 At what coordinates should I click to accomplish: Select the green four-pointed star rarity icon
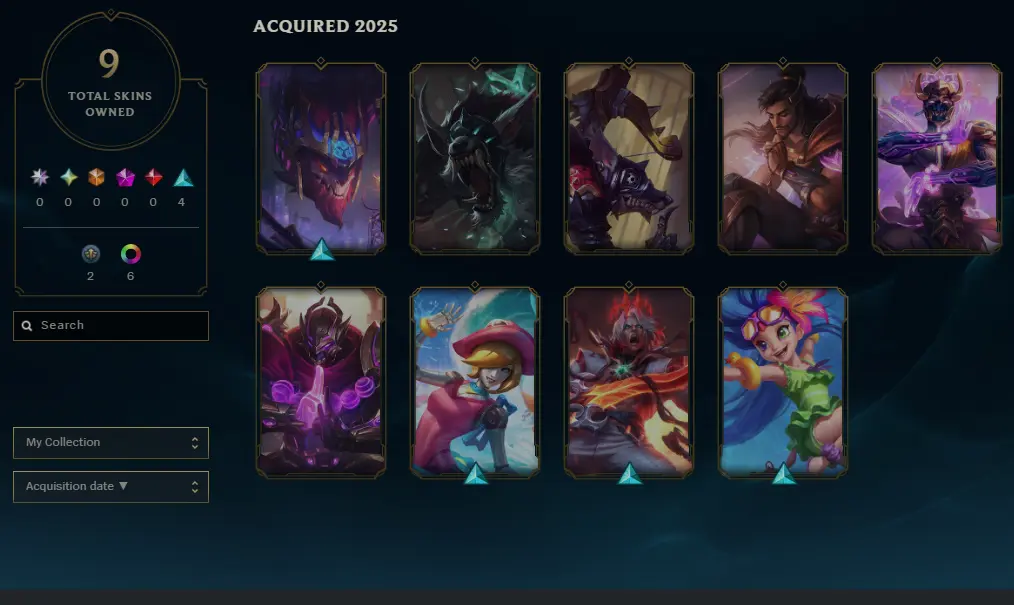click(69, 177)
